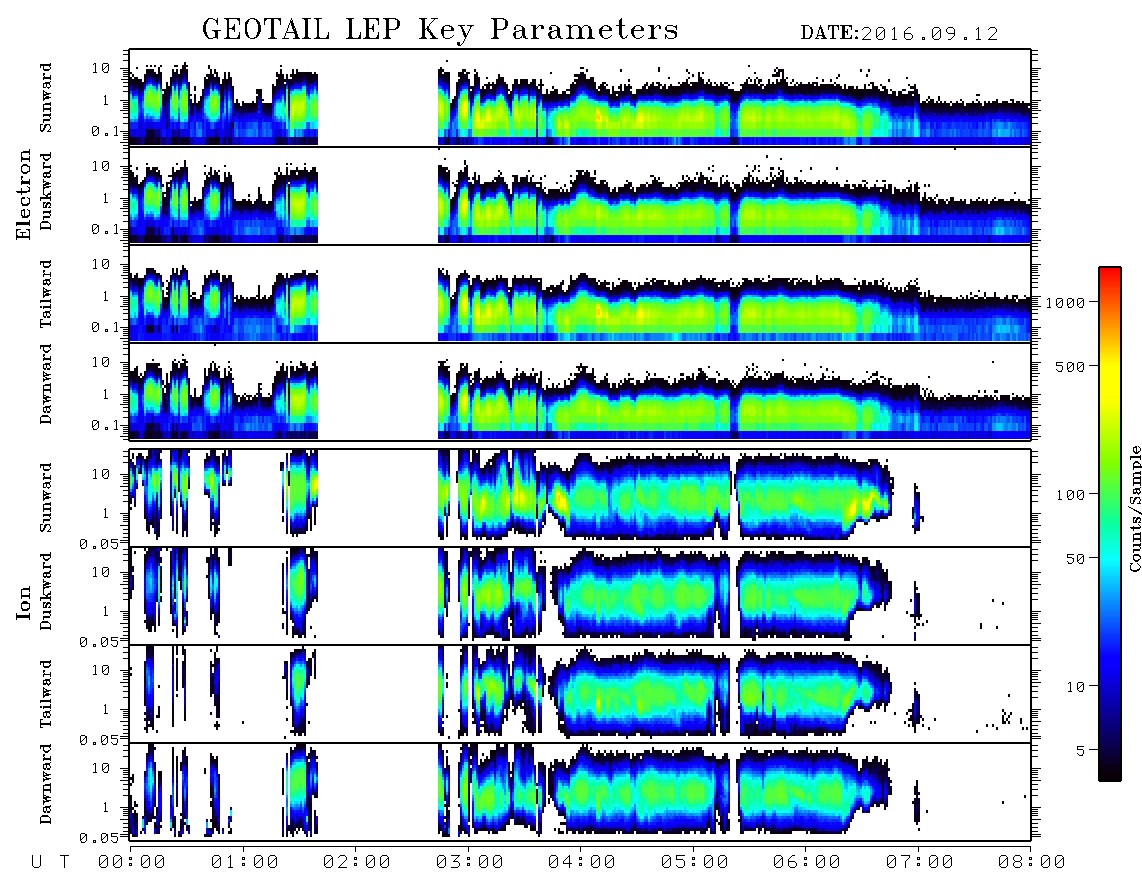Click the 05:00 time tick label
This screenshot has width=1142, height=880.
pos(694,863)
